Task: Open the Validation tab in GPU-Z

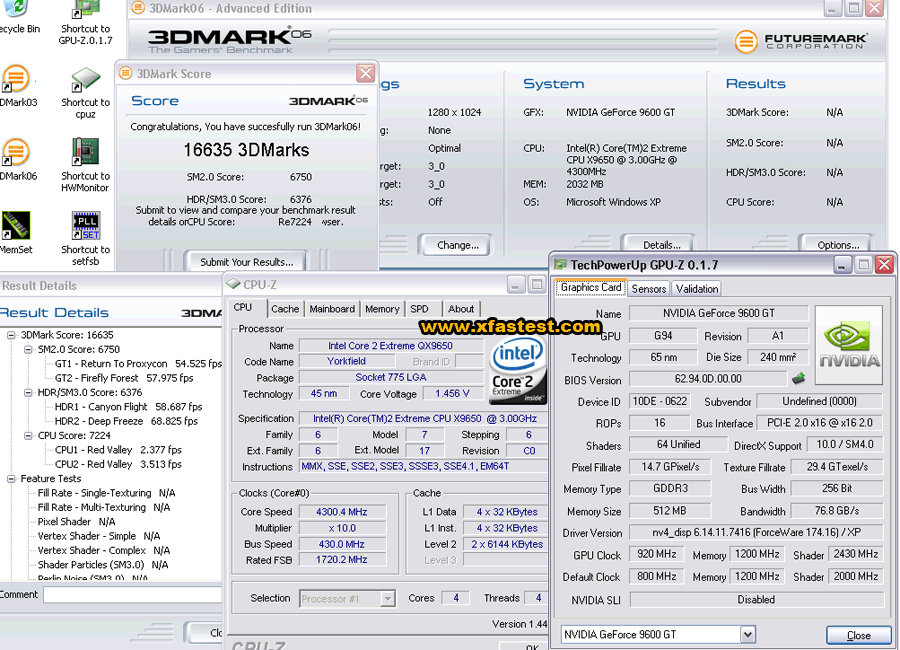Action: [697, 288]
